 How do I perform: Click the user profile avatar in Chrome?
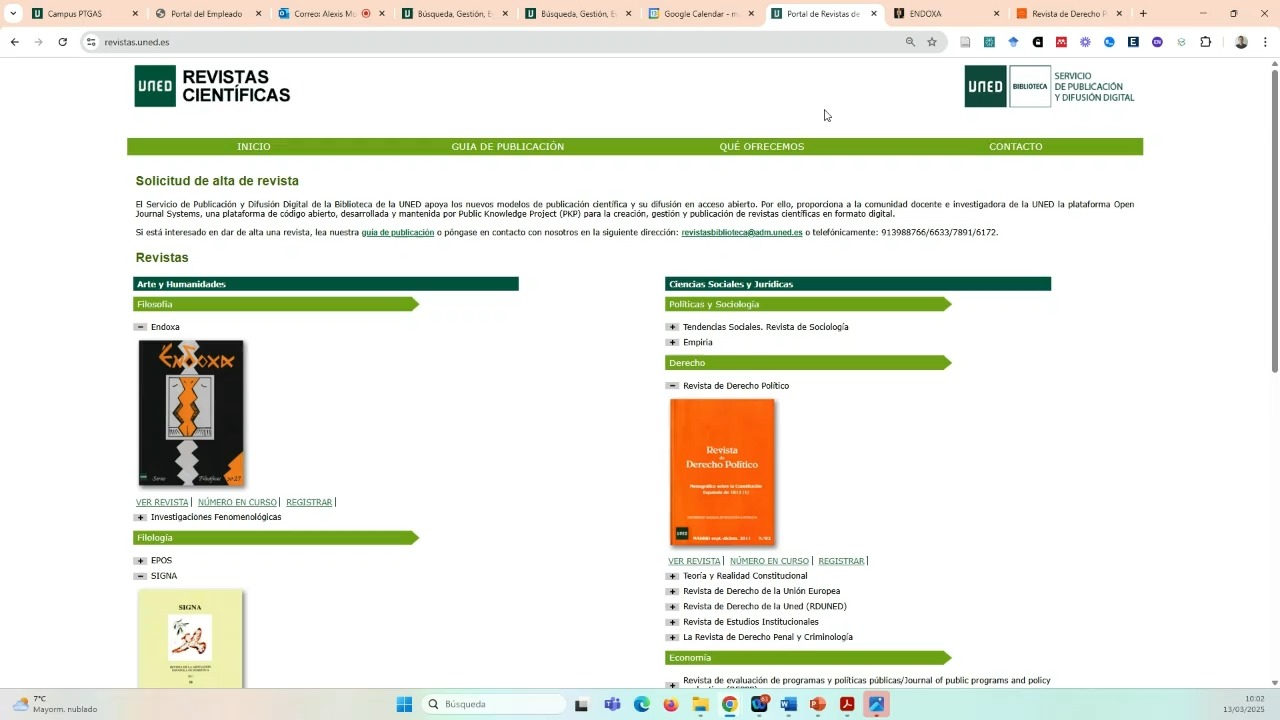[x=1241, y=42]
